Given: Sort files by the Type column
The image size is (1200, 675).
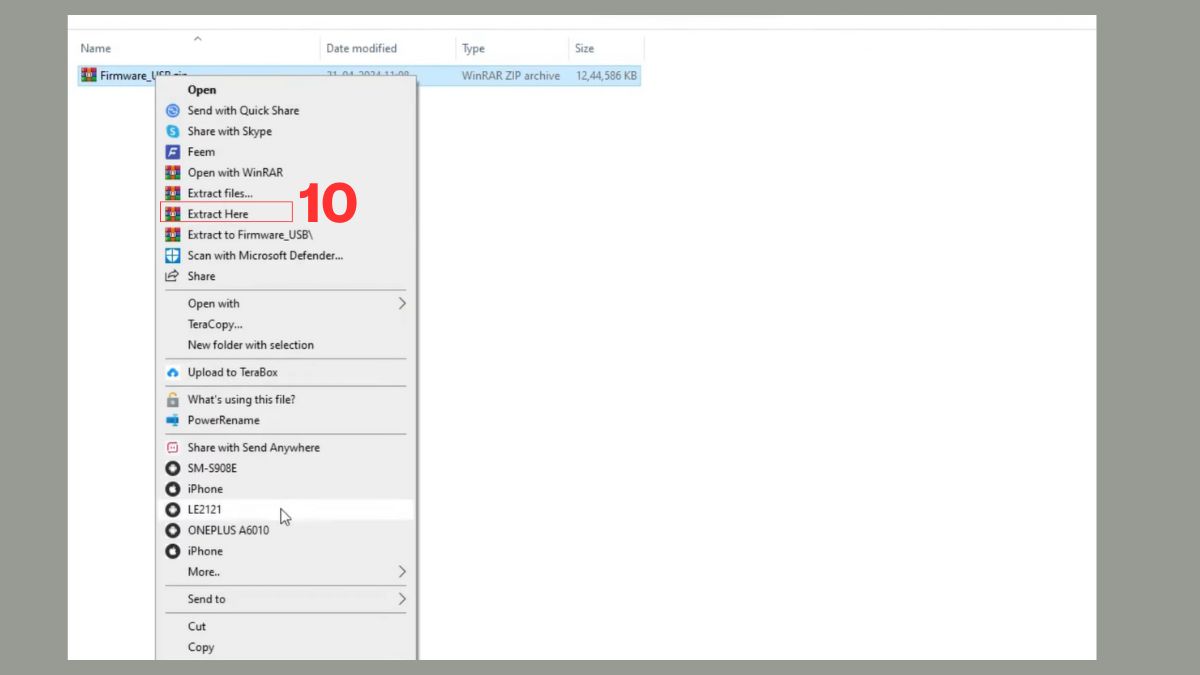Looking at the screenshot, I should click(x=473, y=48).
